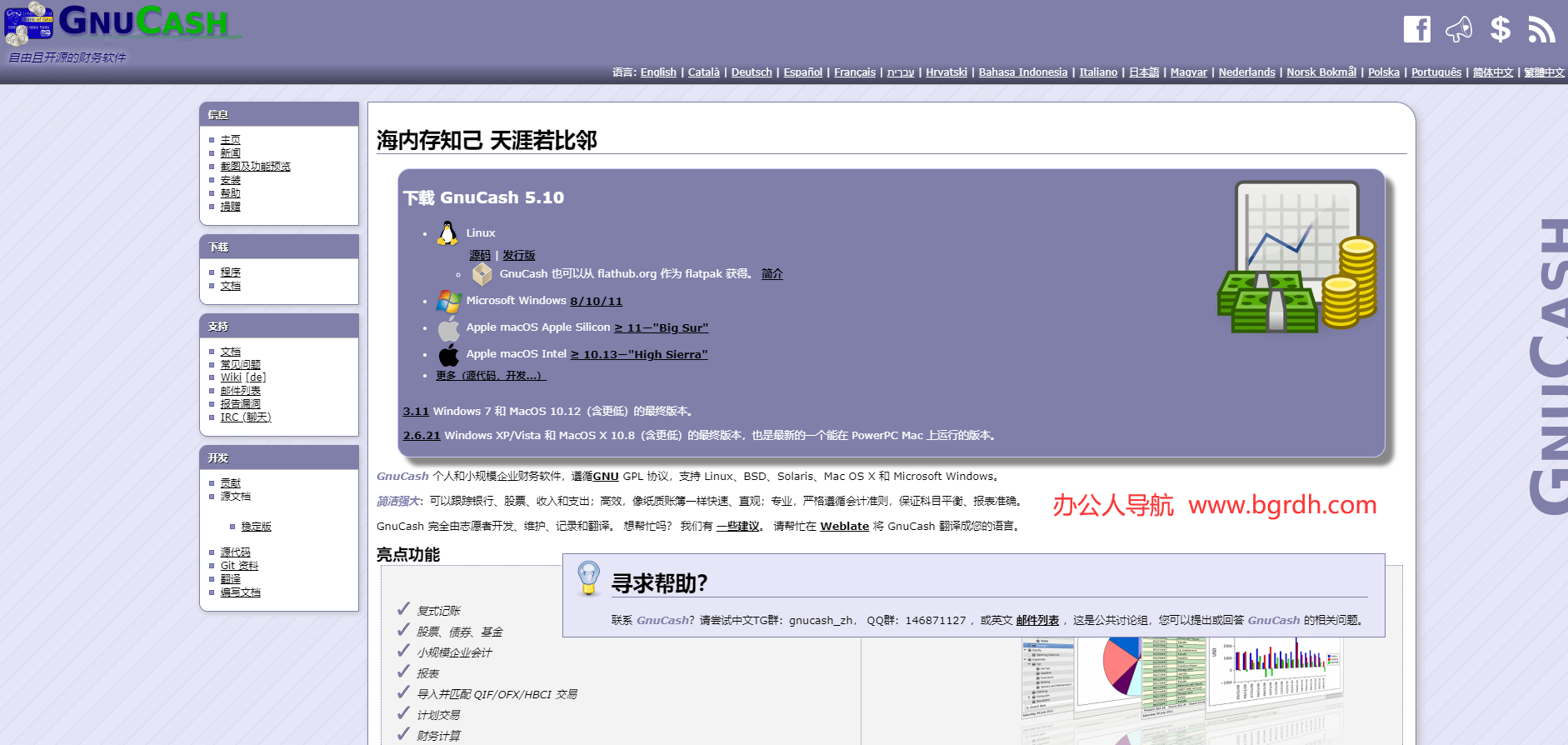Switch language to Català
The image size is (1568, 745).
tap(704, 72)
